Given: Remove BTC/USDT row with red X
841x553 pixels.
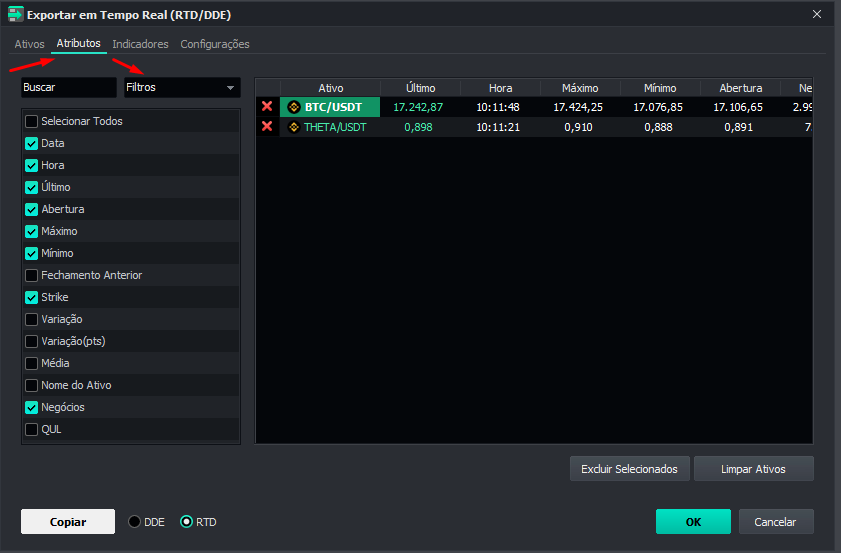Looking at the screenshot, I should (267, 107).
